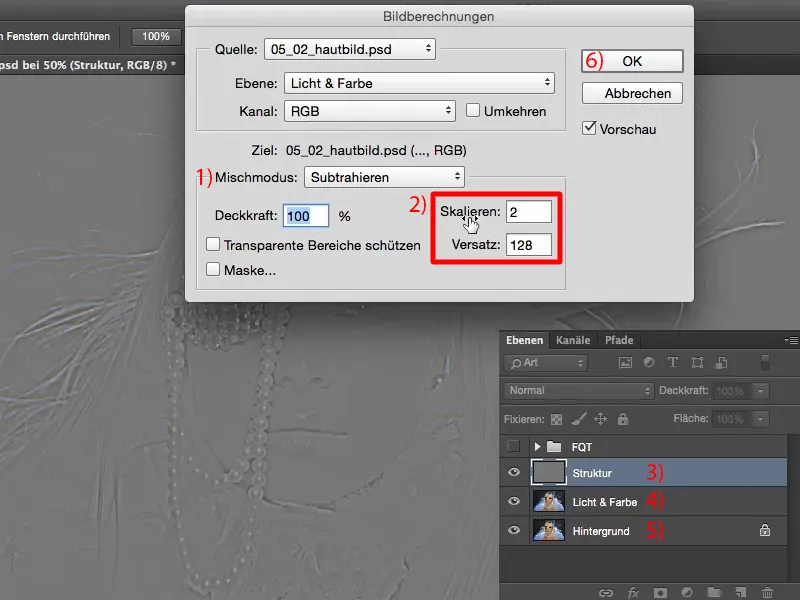Click the Fläche 100% field
This screenshot has width=800, height=600.
point(732,419)
